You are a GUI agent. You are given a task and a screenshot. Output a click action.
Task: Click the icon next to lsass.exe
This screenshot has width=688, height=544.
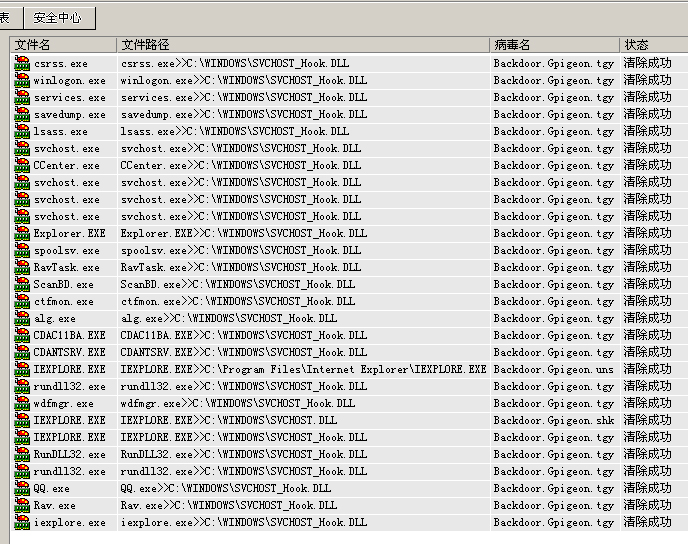(x=22, y=132)
